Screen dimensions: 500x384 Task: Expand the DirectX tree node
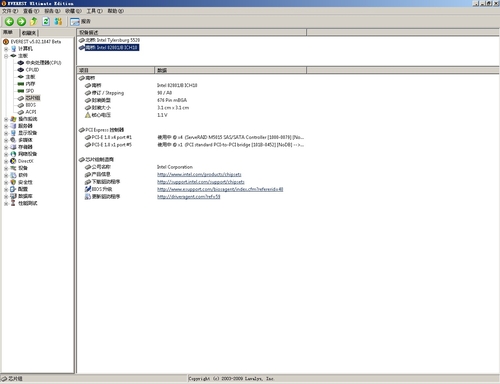pyautogui.click(x=6, y=161)
